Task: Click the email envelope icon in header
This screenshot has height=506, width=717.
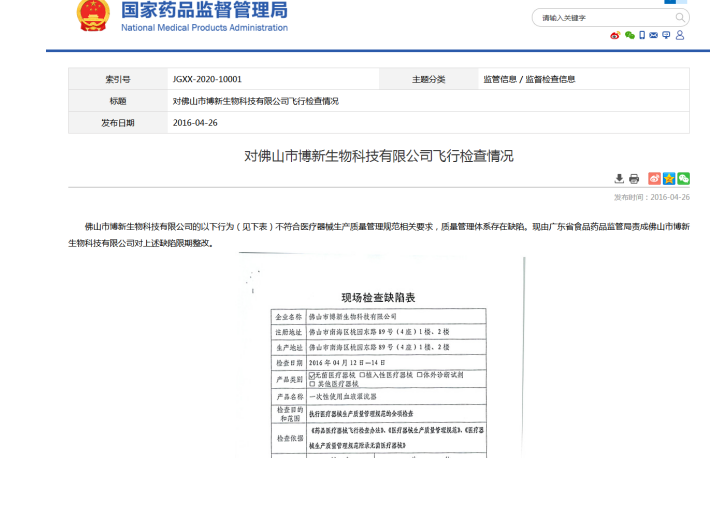Action: point(654,35)
